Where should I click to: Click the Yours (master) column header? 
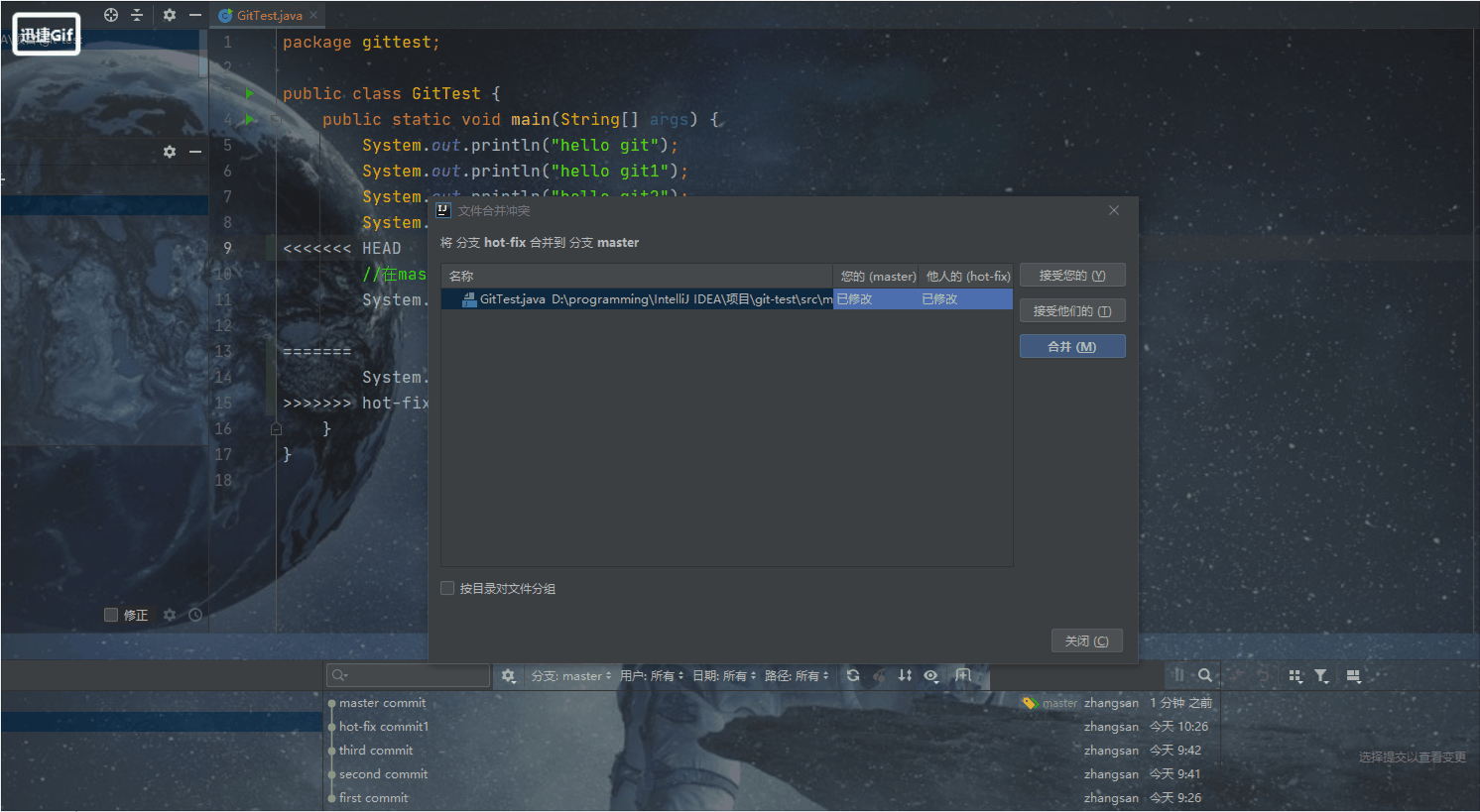coord(878,276)
